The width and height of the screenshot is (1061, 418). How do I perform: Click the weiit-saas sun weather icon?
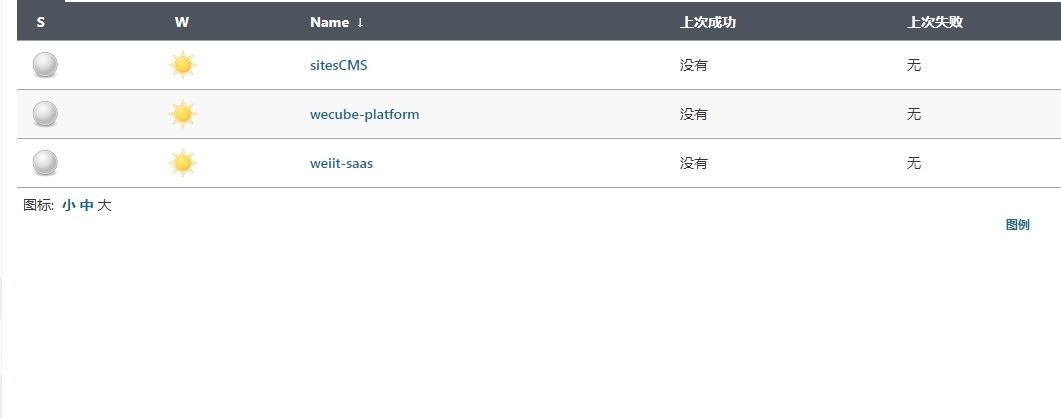pos(182,163)
